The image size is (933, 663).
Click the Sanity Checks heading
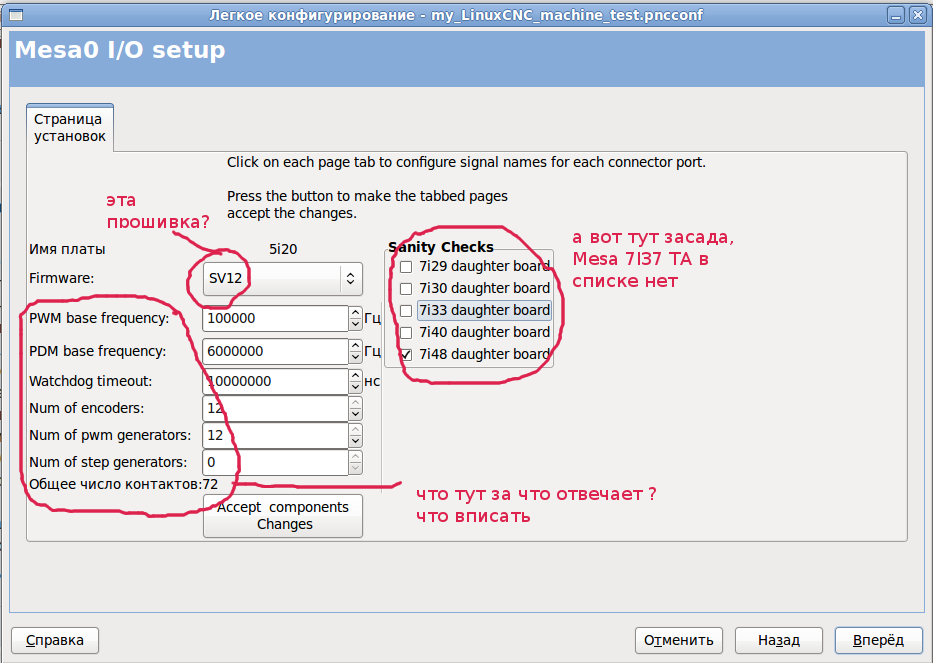[x=441, y=247]
